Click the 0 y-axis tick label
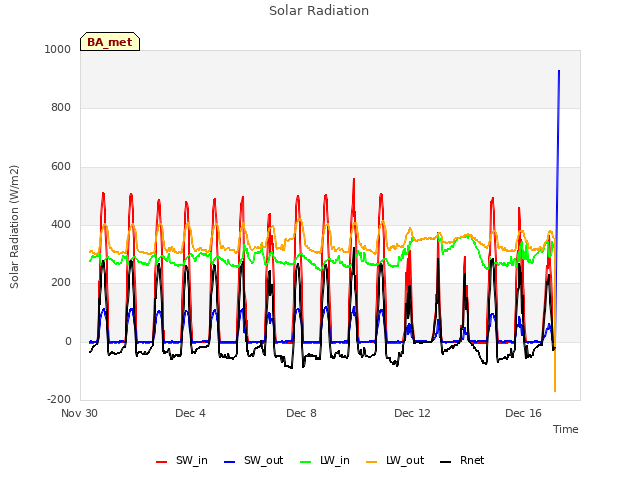The width and height of the screenshot is (640, 480). [68, 342]
